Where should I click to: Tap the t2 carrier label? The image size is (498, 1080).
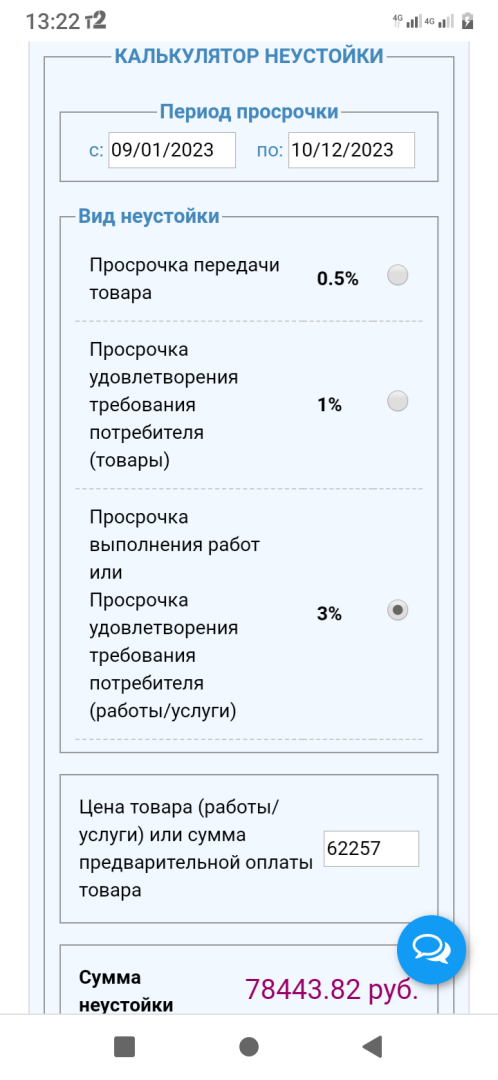pyautogui.click(x=95, y=21)
